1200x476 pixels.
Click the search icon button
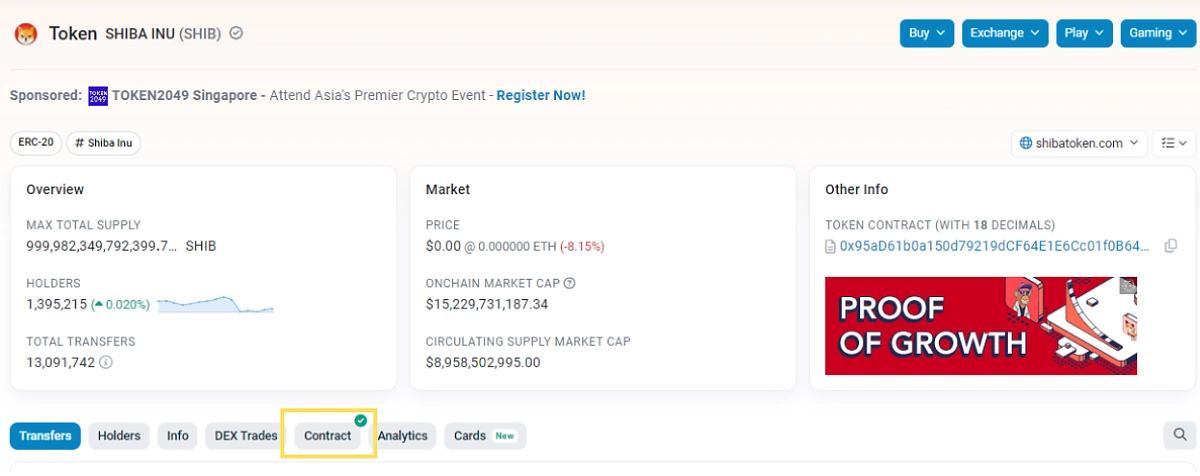pyautogui.click(x=1180, y=435)
